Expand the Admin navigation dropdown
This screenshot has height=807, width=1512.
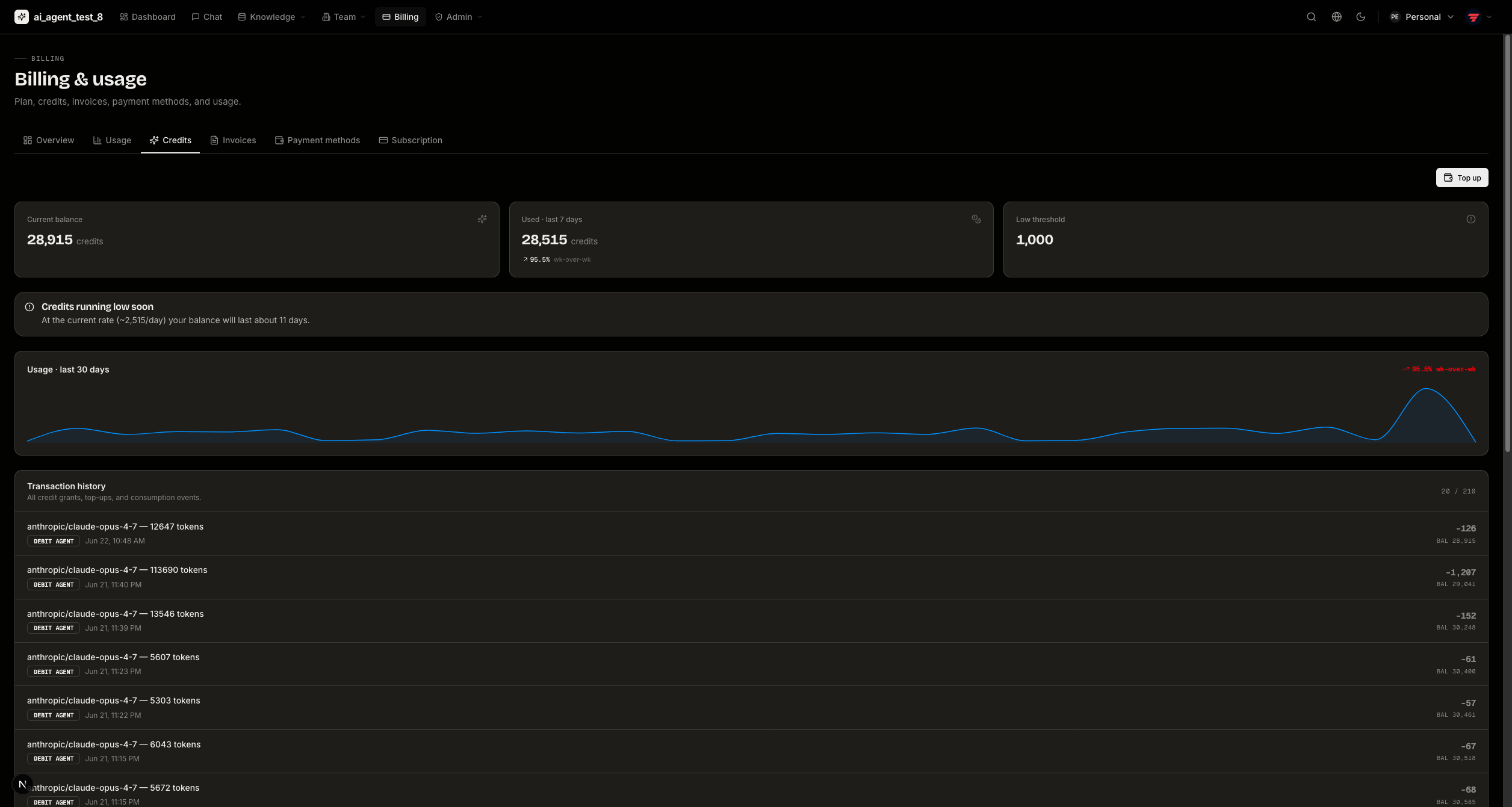(x=458, y=17)
